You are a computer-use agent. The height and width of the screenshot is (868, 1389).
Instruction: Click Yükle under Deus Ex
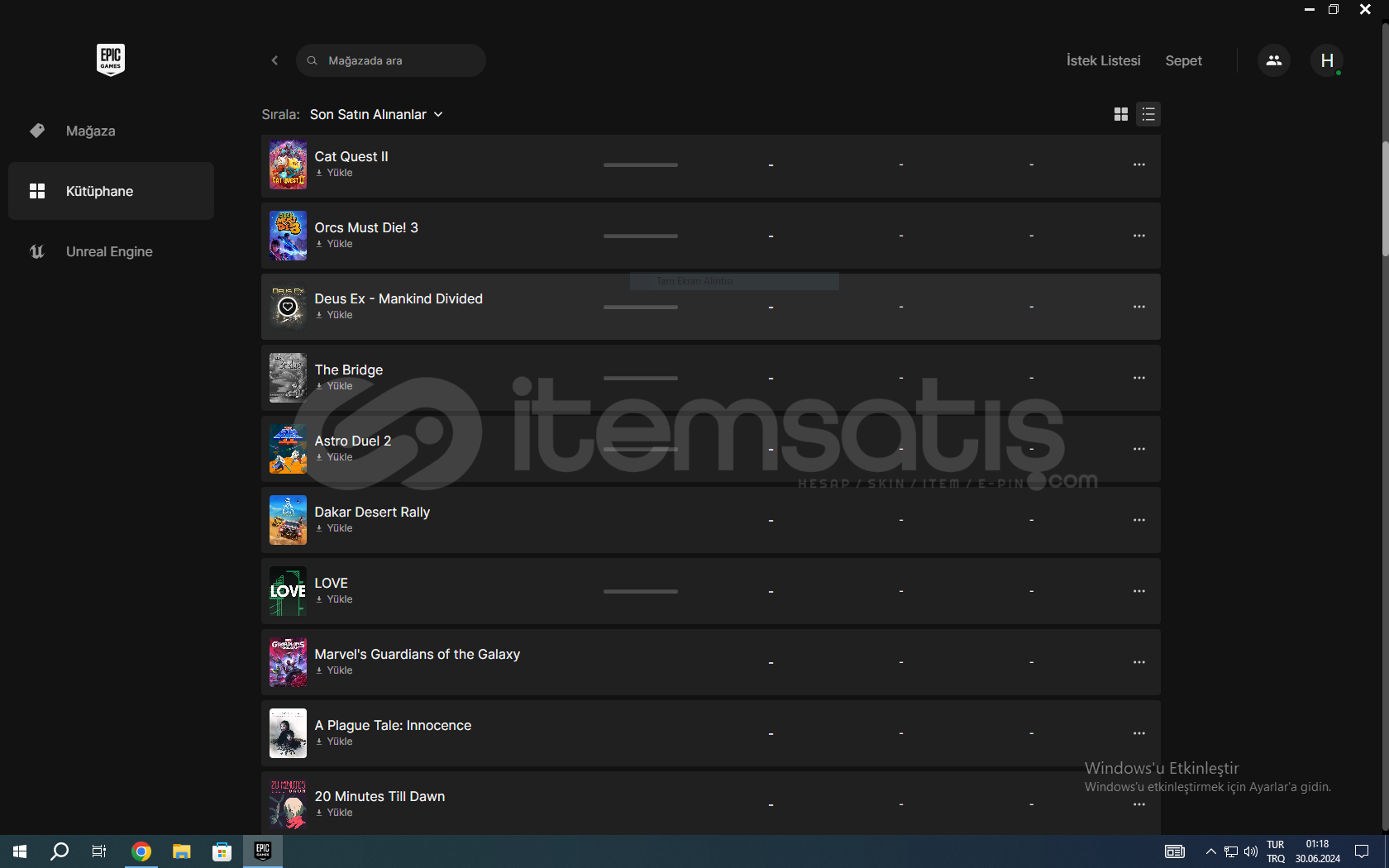[x=334, y=315]
